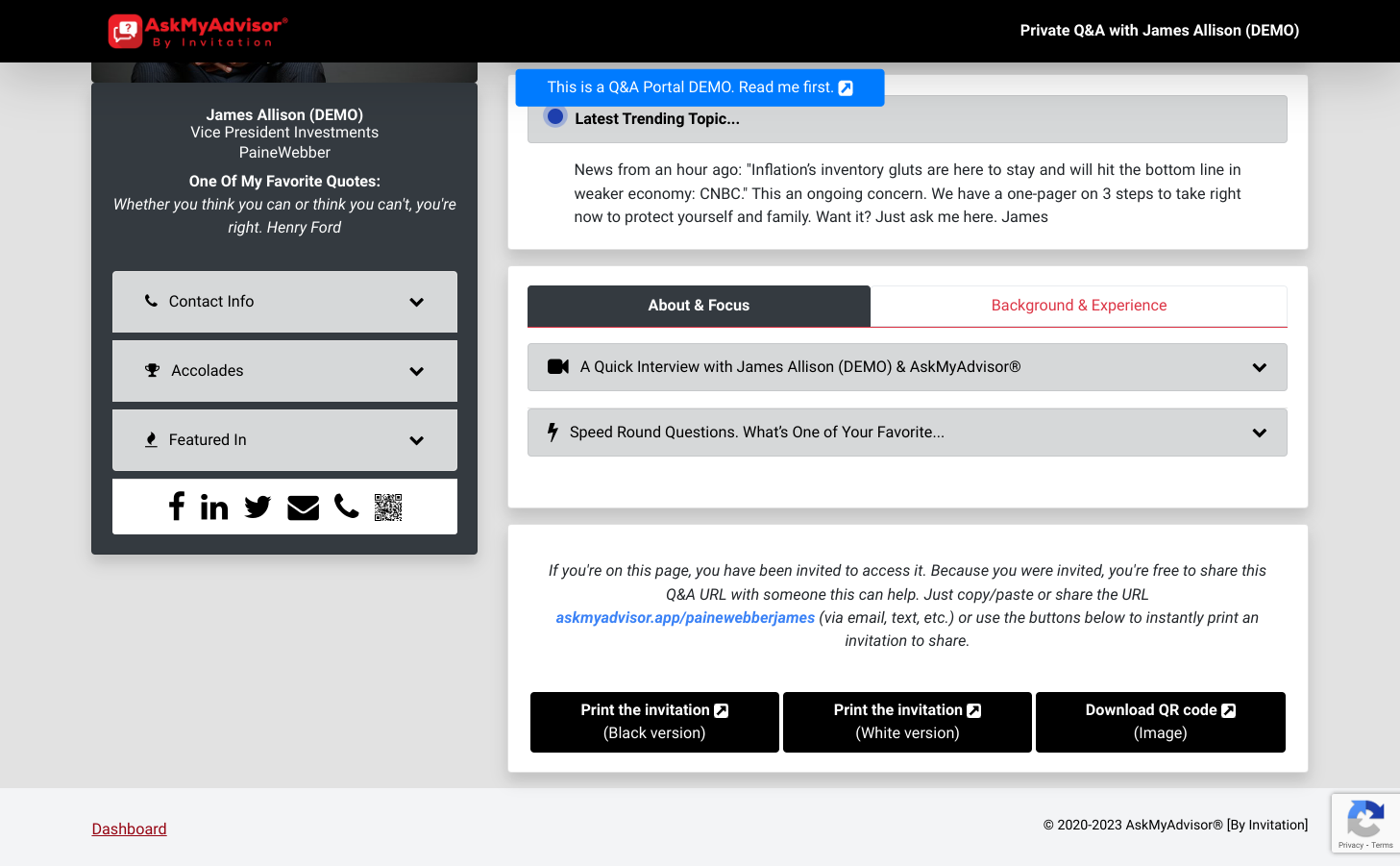The width and height of the screenshot is (1400, 866).
Task: Download the QR code image
Action: point(1160,722)
